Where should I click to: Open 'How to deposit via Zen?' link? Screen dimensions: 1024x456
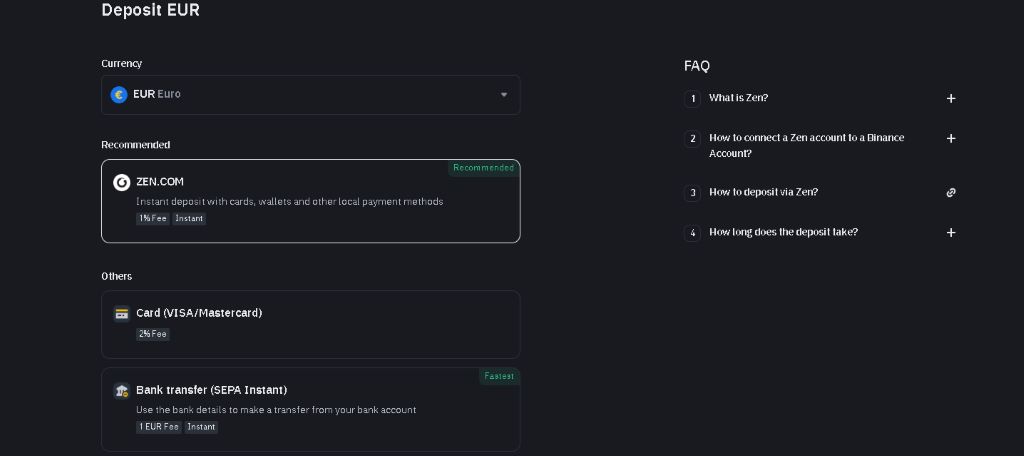click(763, 192)
